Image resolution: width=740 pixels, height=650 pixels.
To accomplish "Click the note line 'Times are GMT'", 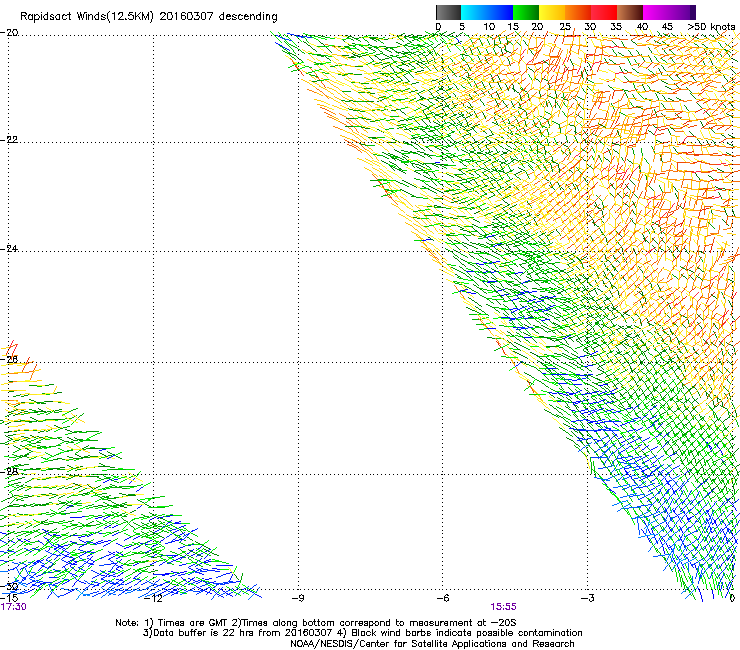I will tap(193, 623).
